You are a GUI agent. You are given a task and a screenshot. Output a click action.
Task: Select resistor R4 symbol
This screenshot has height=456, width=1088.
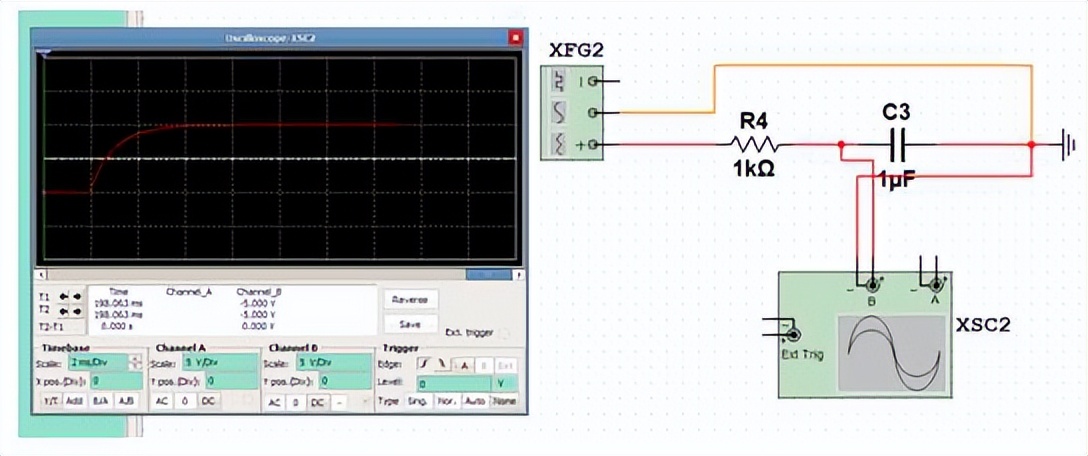(754, 144)
